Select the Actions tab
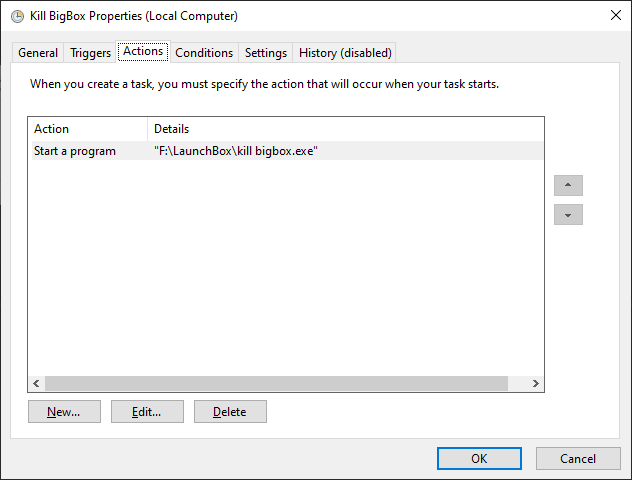632x480 pixels. [143, 52]
